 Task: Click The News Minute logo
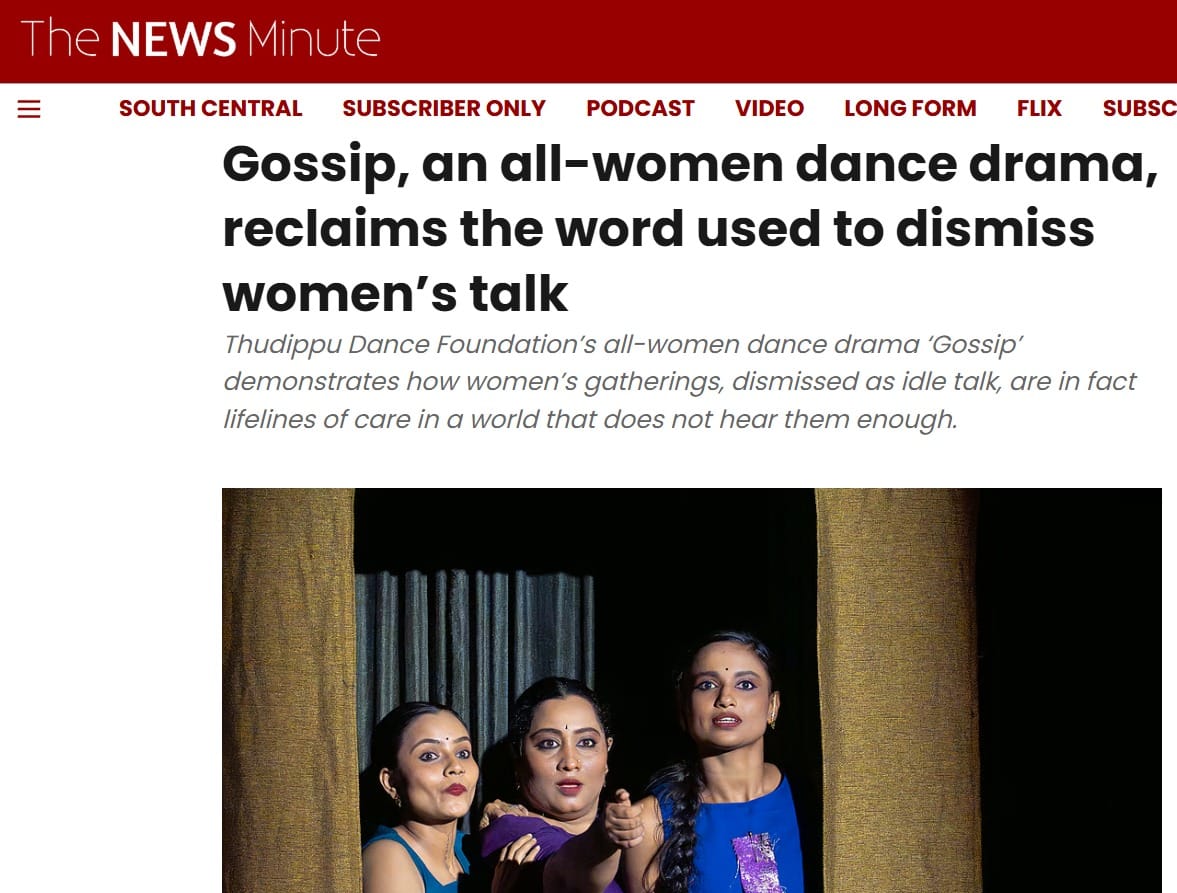200,40
